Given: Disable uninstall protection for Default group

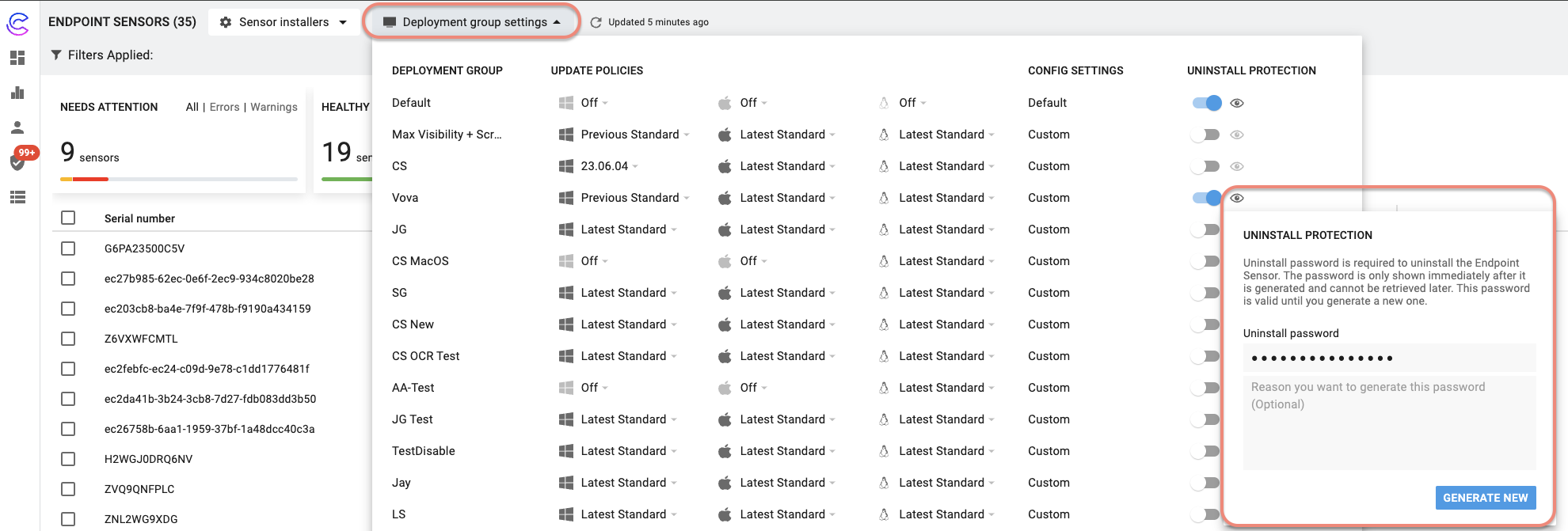Looking at the screenshot, I should 1206,103.
